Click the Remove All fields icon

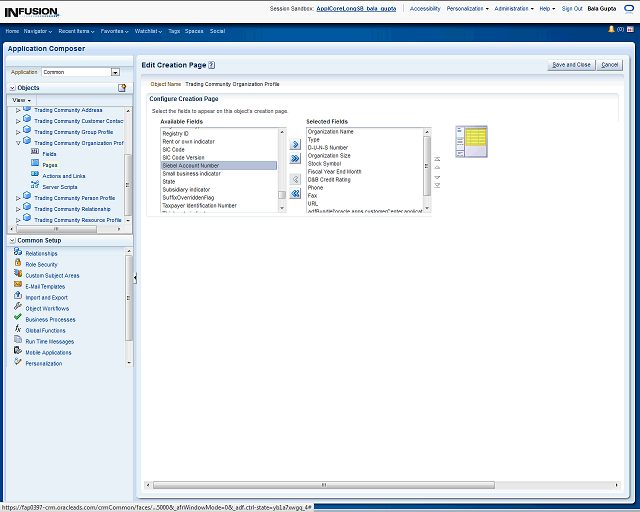295,193
